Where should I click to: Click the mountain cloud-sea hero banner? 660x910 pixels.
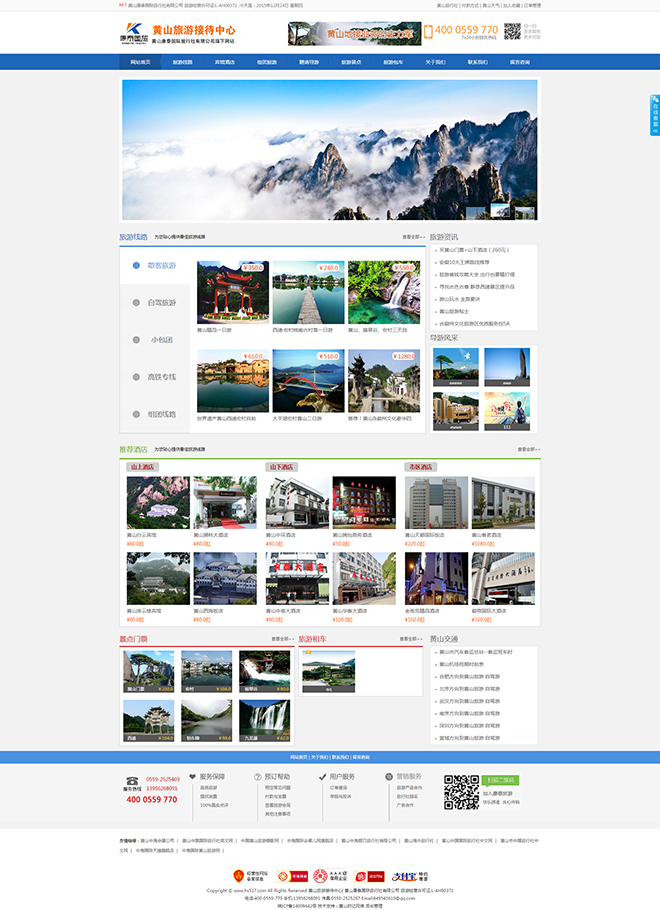(330, 148)
